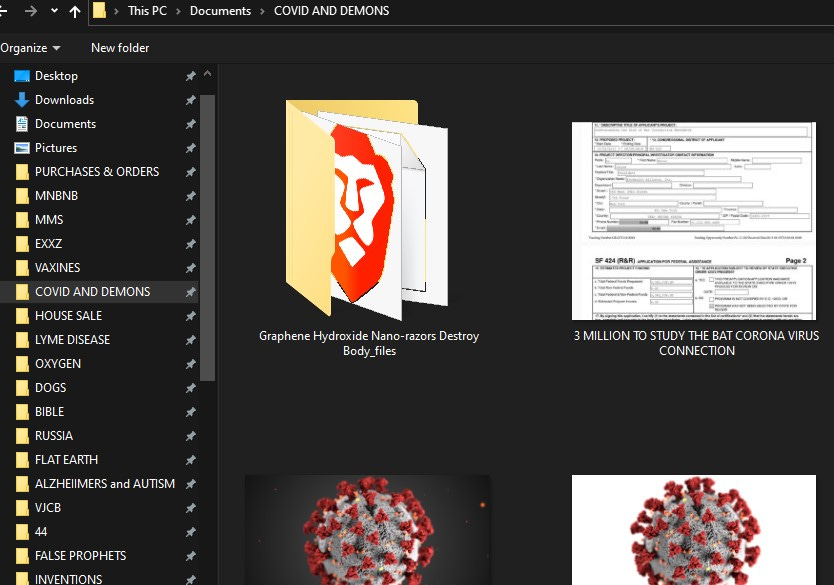Select MNBNB folder in sidebar
This screenshot has height=585, width=834.
point(99,196)
